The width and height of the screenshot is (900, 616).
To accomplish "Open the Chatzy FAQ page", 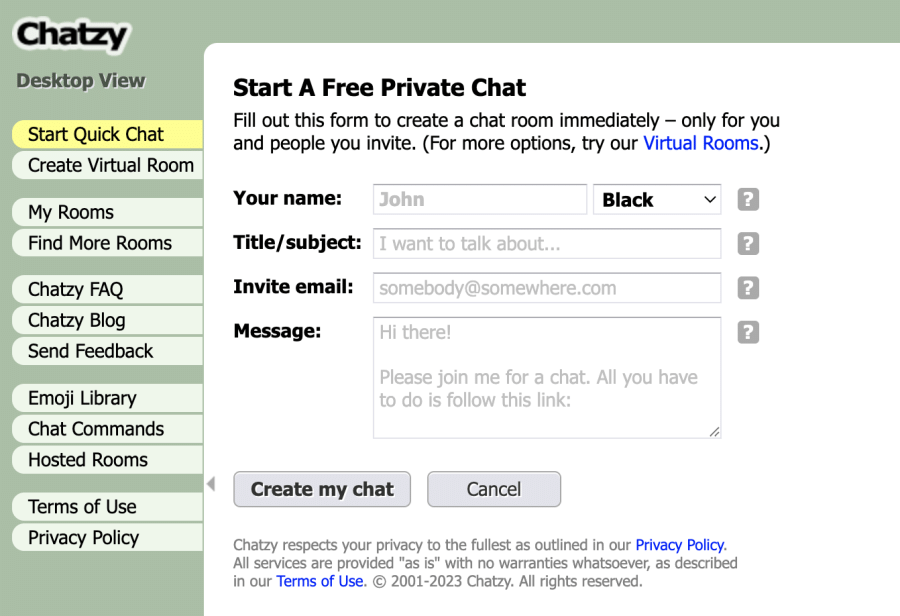I will coord(75,289).
